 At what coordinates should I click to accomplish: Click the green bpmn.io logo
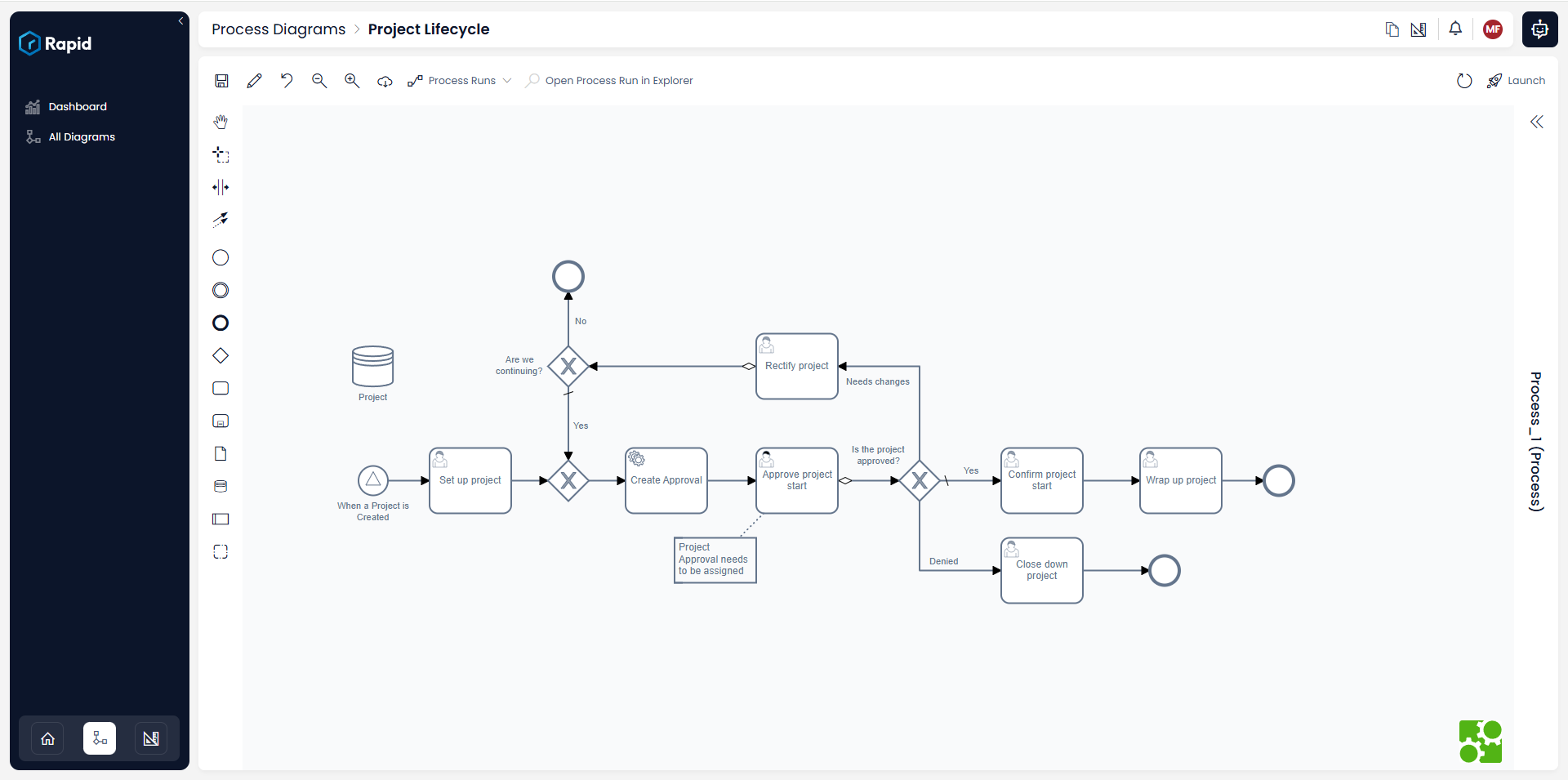point(1481,741)
